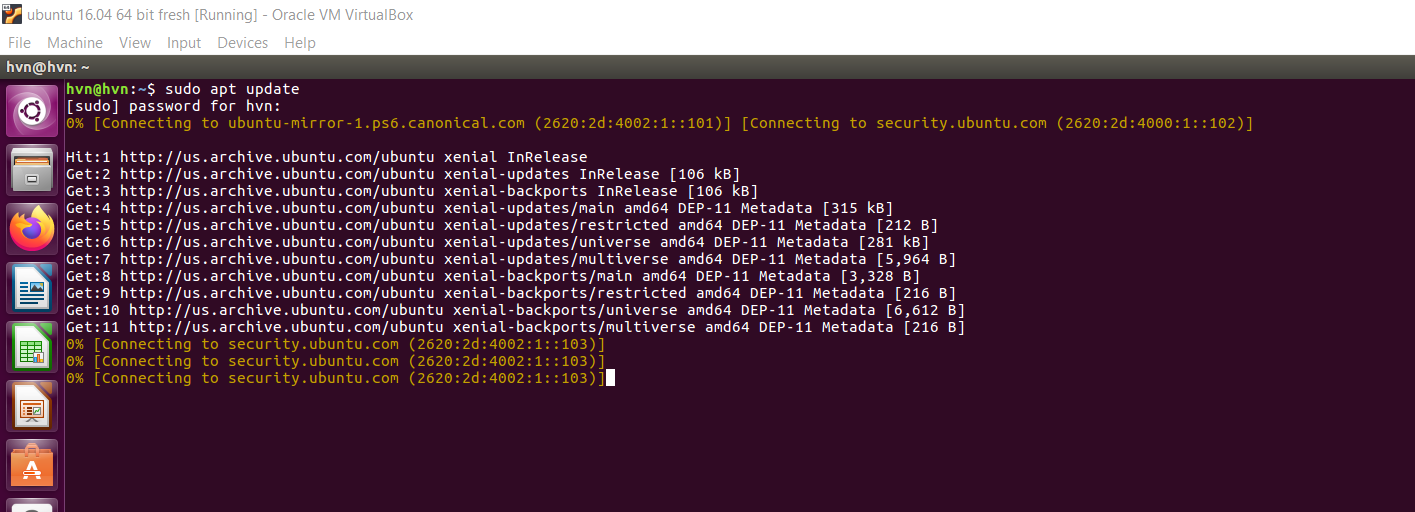Click the Hit:1 xenial InRelease output line
Viewport: 1415px width, 512px height.
[326, 157]
